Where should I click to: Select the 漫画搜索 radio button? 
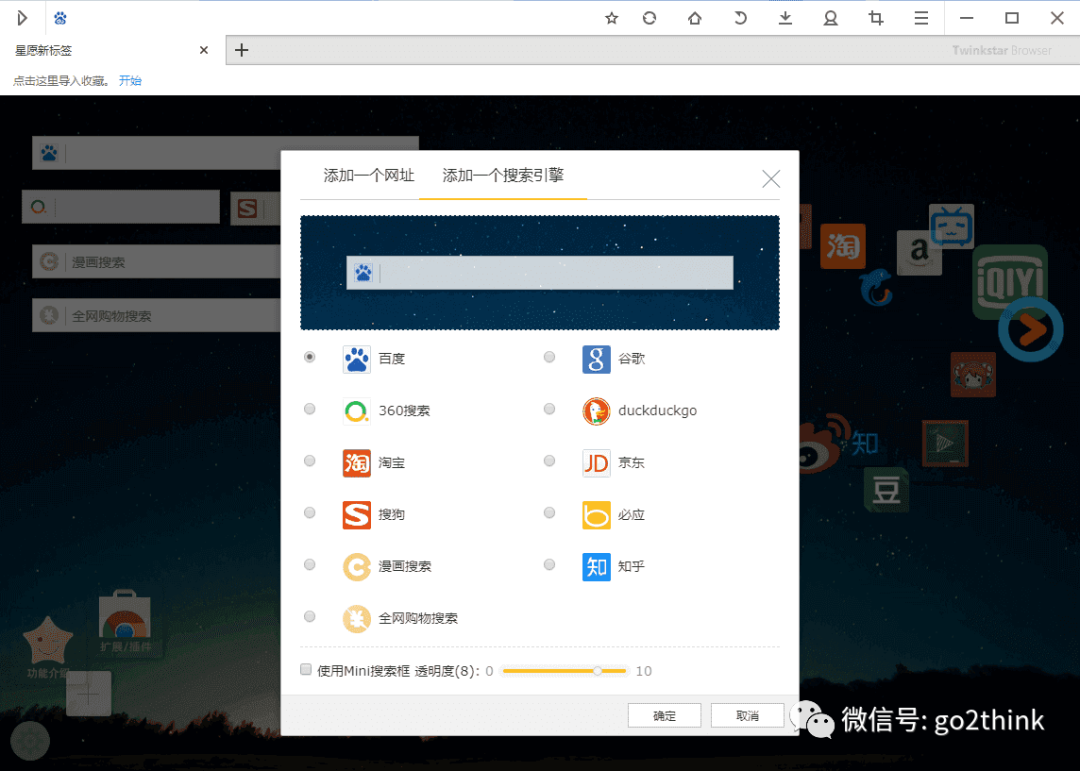click(x=310, y=565)
